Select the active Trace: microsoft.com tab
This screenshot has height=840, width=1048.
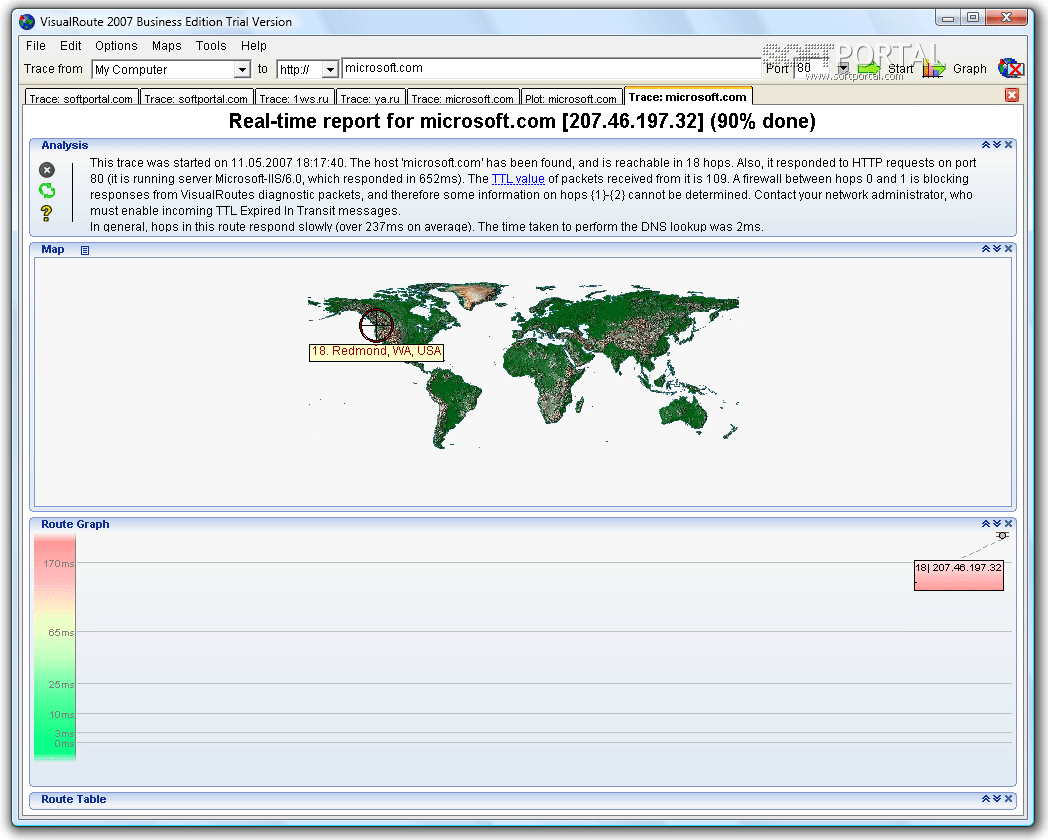click(x=688, y=97)
